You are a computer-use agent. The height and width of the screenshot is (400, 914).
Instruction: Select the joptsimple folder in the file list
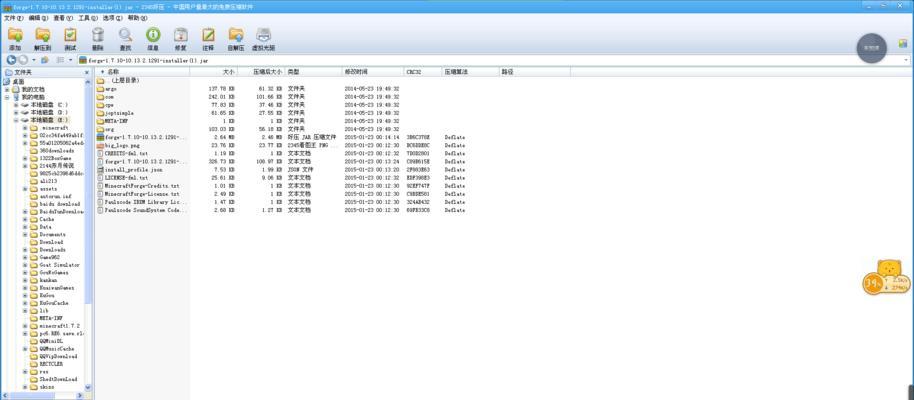[114, 113]
